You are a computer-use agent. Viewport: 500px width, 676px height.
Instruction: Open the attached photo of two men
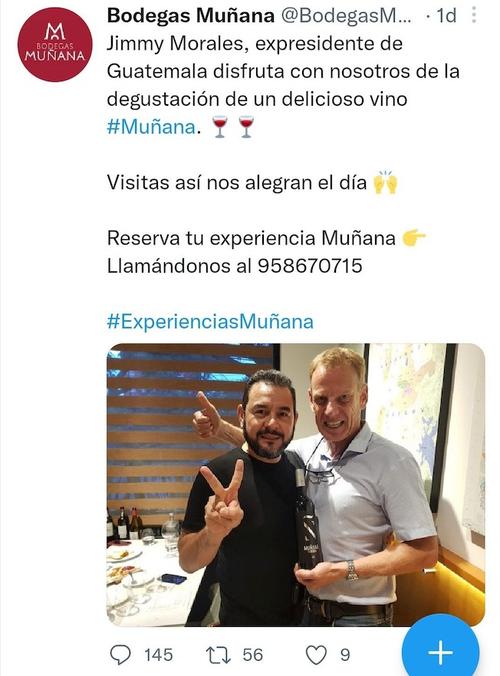[x=296, y=485]
